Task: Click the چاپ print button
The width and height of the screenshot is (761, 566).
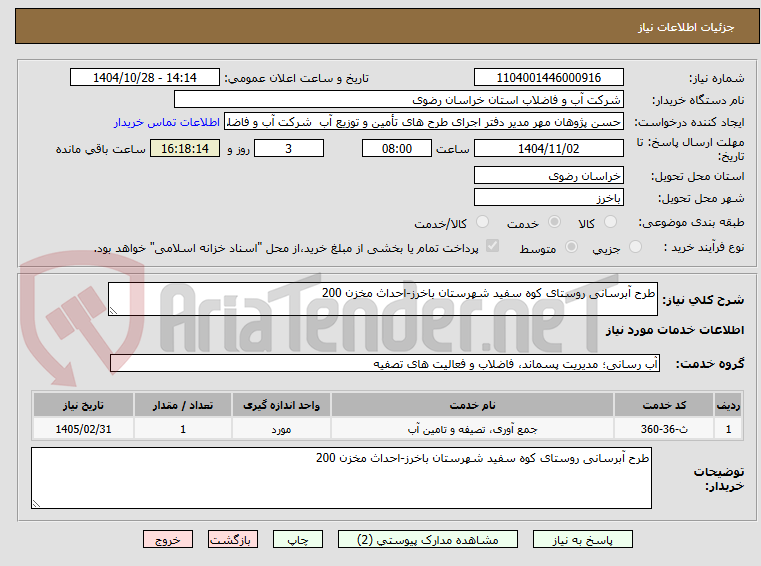Action: click(x=298, y=540)
